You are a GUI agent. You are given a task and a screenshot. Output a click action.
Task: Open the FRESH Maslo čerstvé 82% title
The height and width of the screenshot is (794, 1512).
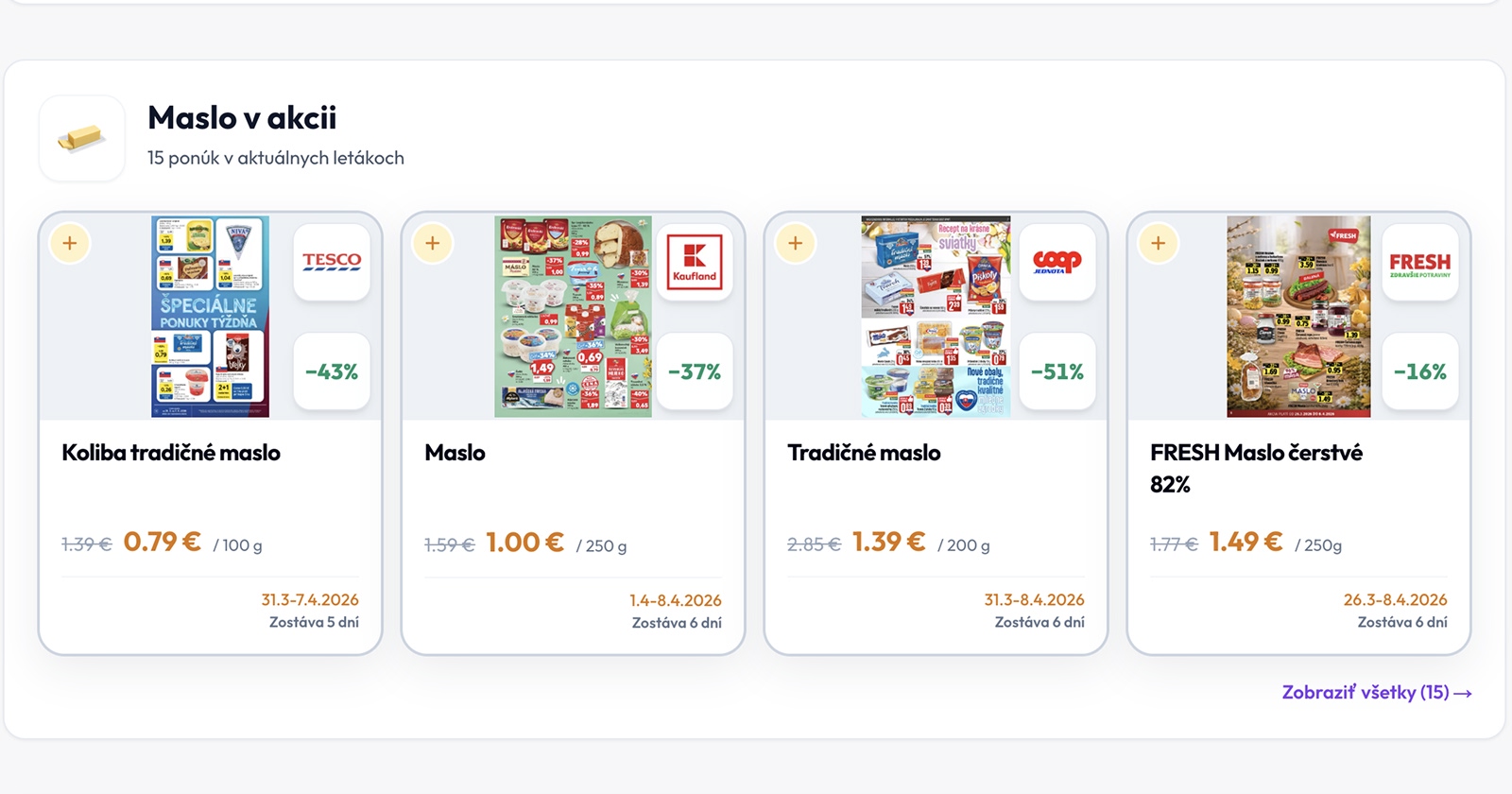click(1256, 468)
